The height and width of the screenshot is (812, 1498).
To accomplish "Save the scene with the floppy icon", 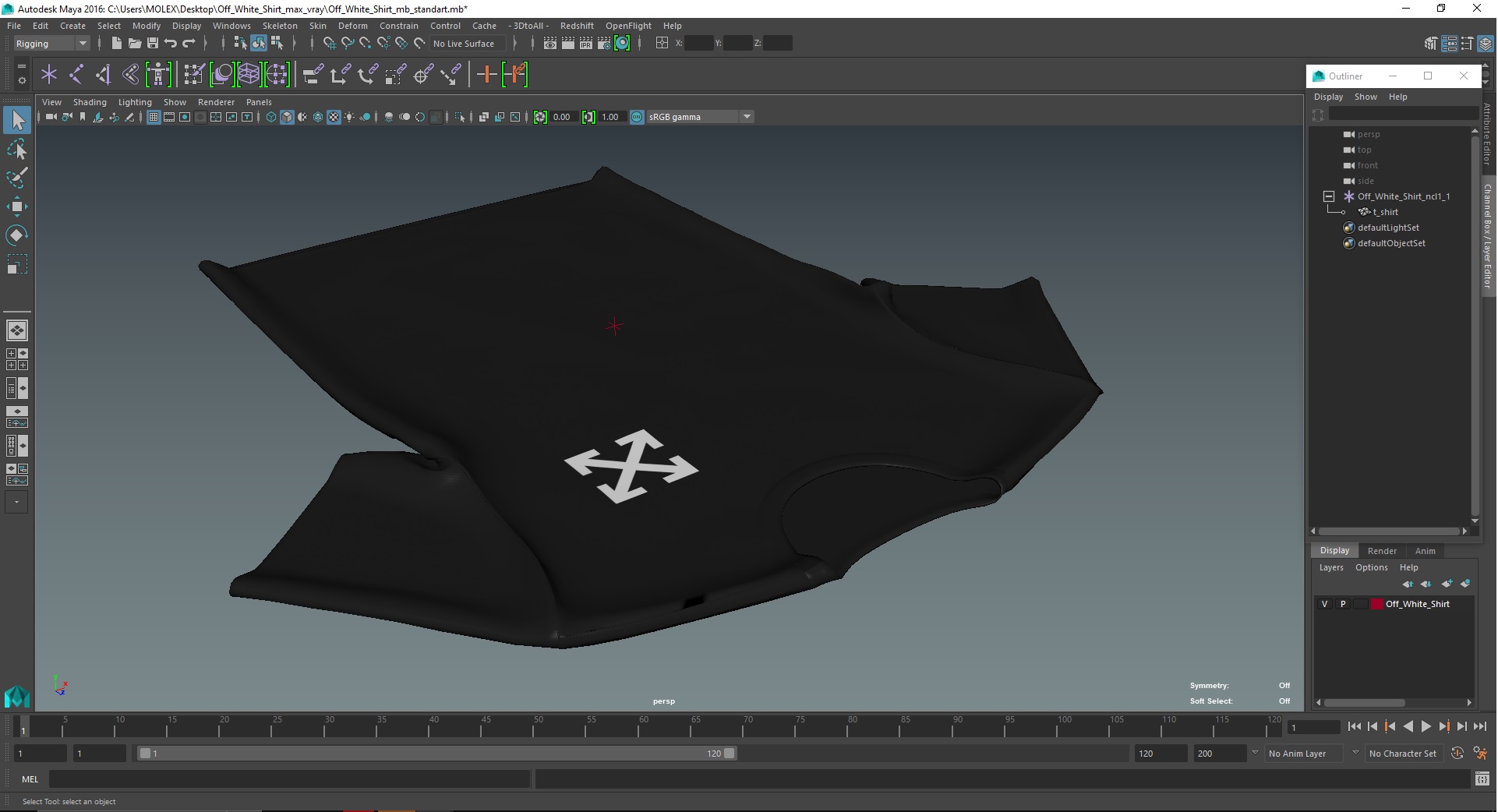I will click(153, 44).
